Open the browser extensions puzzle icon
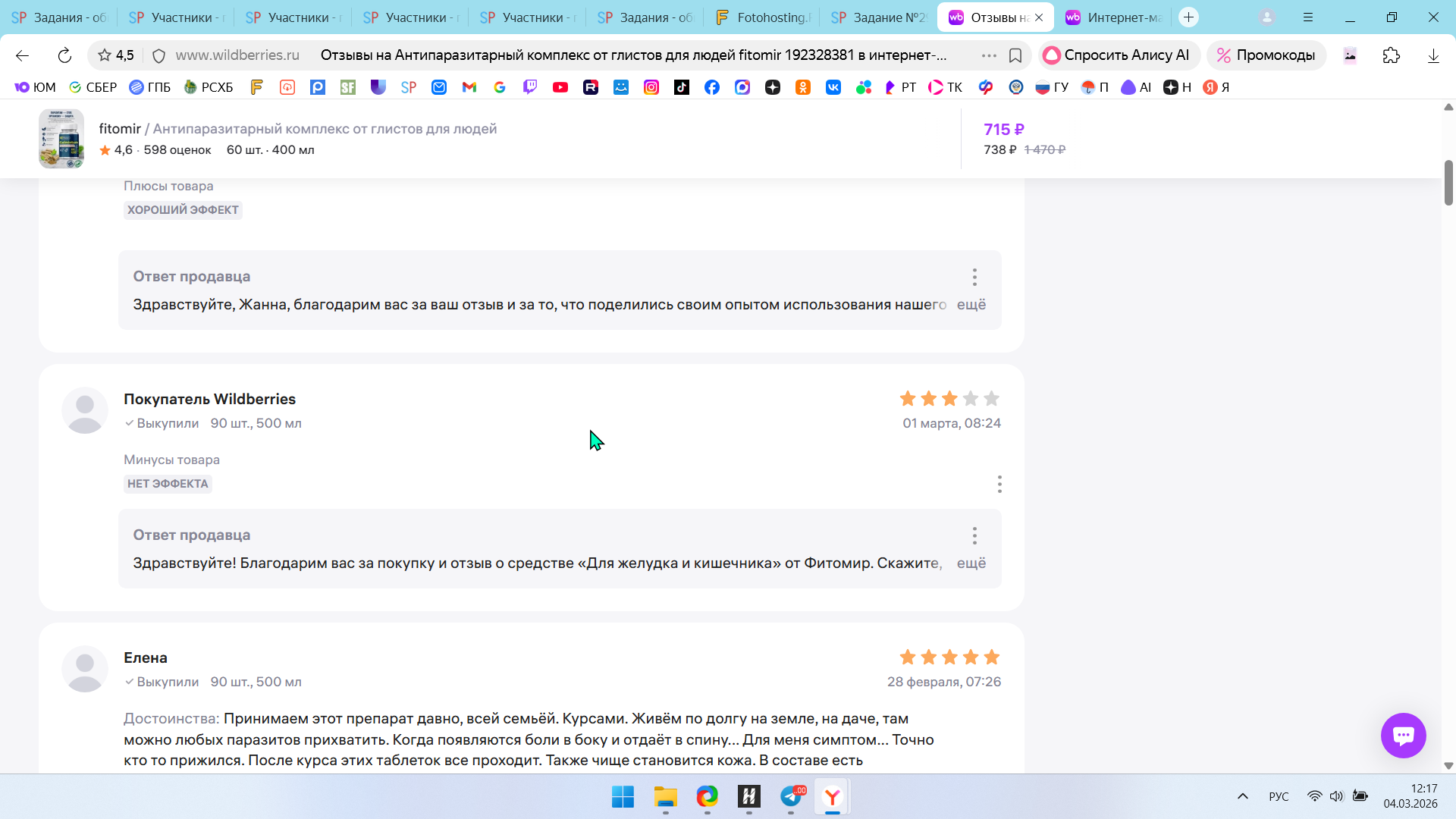1456x819 pixels. [x=1391, y=55]
